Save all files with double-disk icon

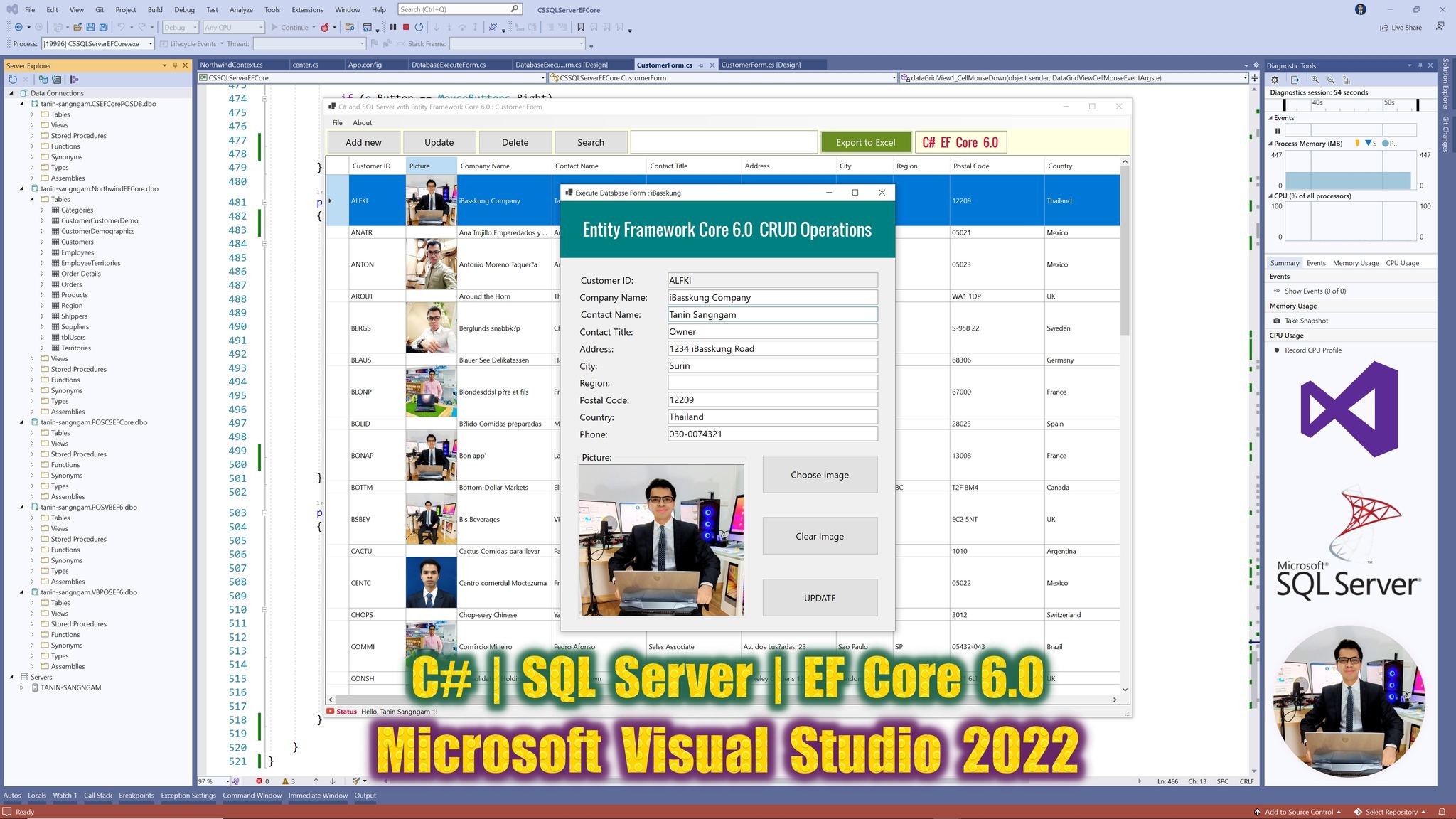coord(103,27)
